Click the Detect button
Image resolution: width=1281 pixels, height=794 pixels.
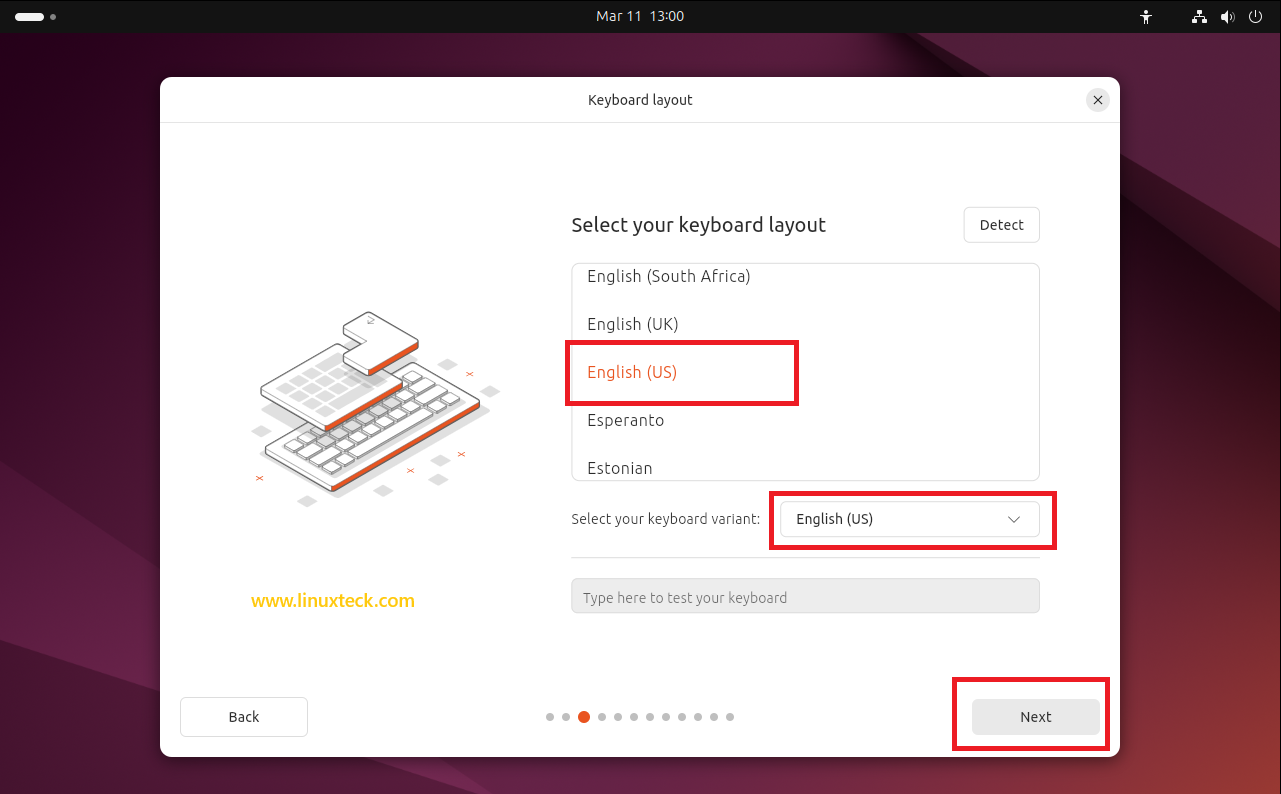(1001, 224)
